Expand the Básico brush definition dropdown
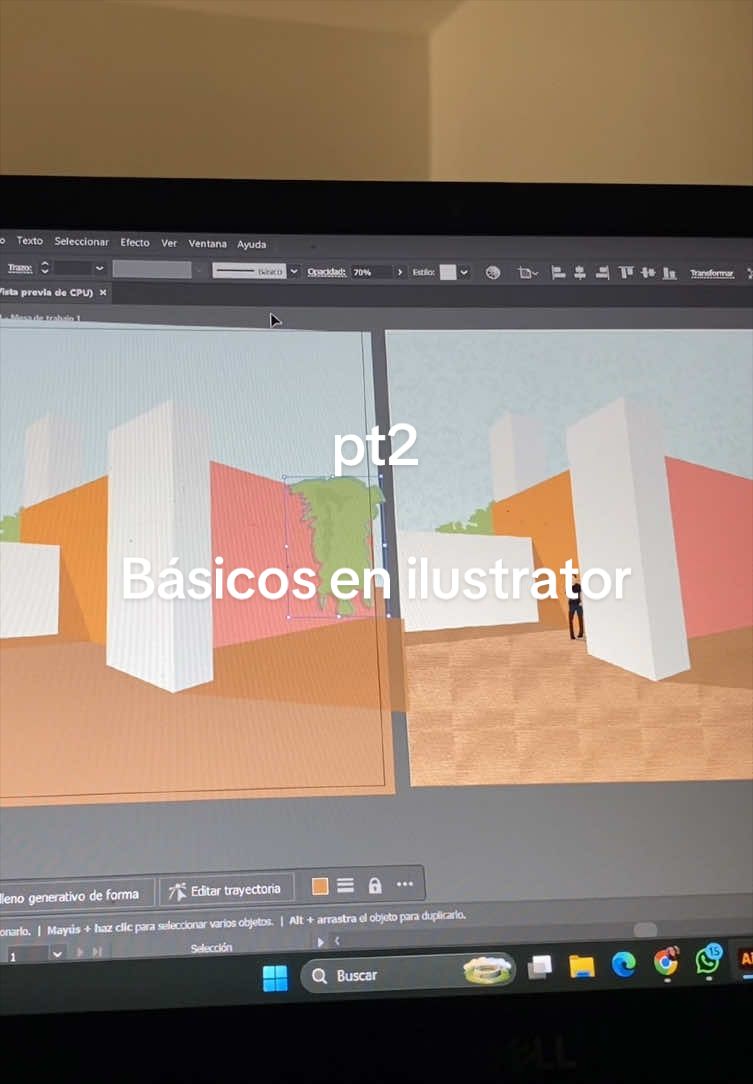This screenshot has width=753, height=1084. [x=294, y=271]
